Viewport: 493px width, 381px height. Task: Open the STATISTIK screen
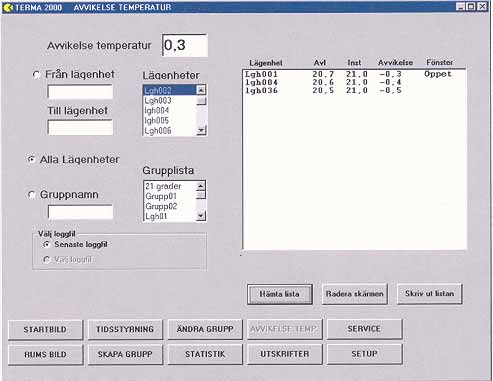point(205,354)
